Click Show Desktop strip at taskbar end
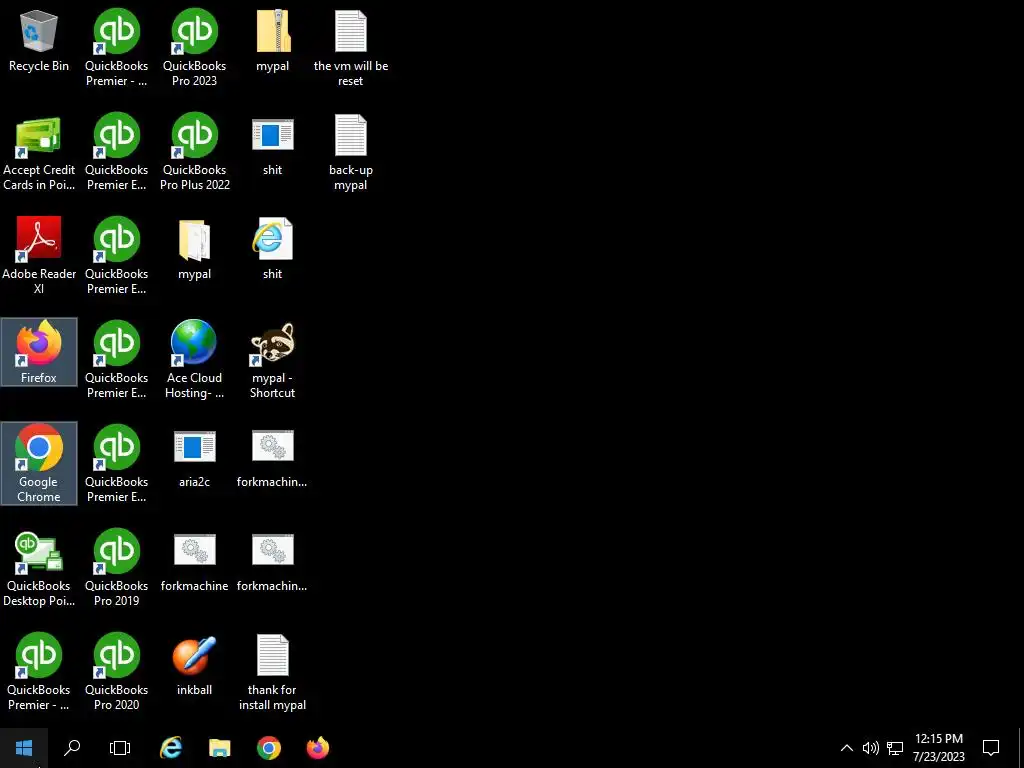 click(1021, 748)
